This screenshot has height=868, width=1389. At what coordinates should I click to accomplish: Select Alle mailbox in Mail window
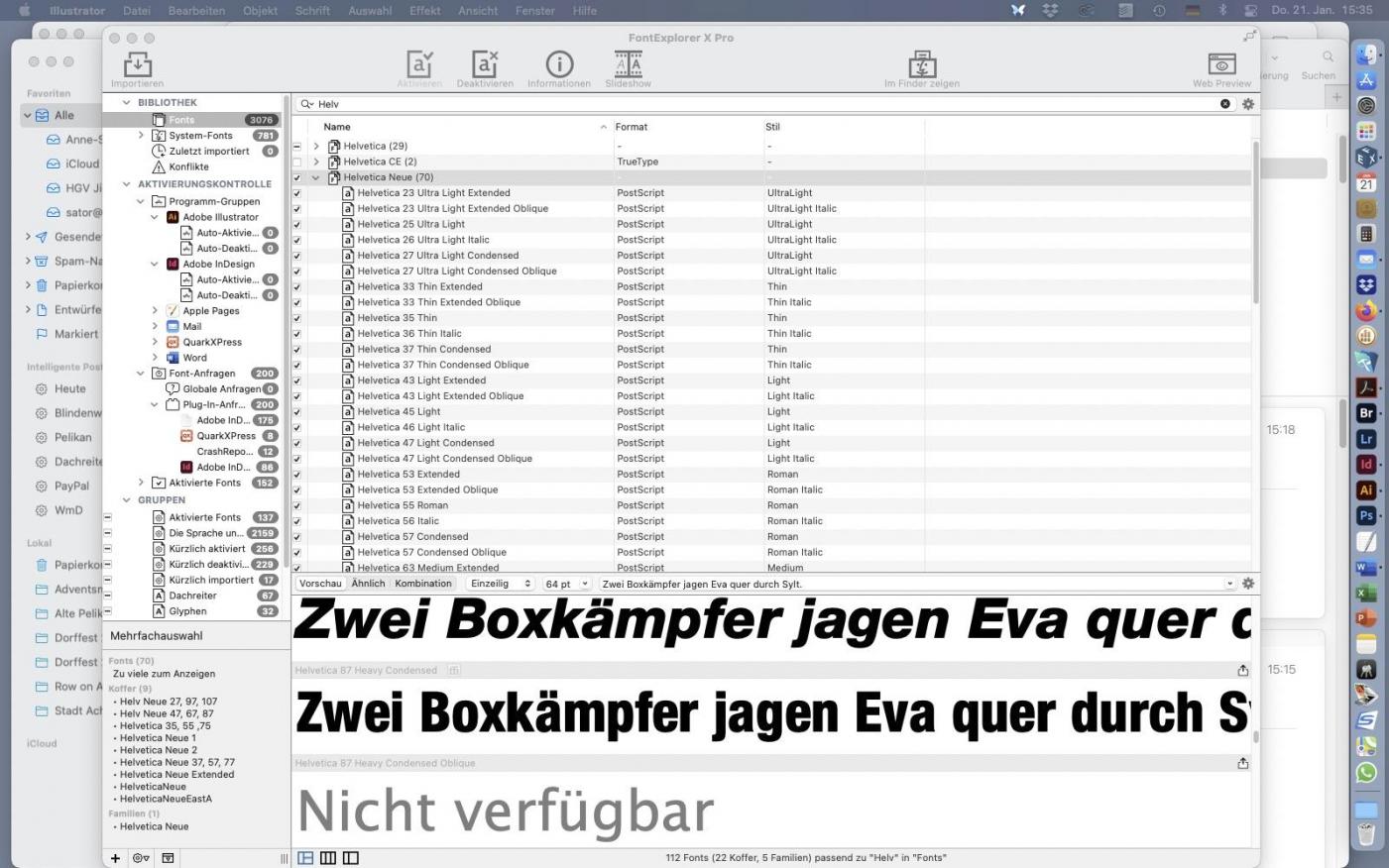tap(63, 115)
